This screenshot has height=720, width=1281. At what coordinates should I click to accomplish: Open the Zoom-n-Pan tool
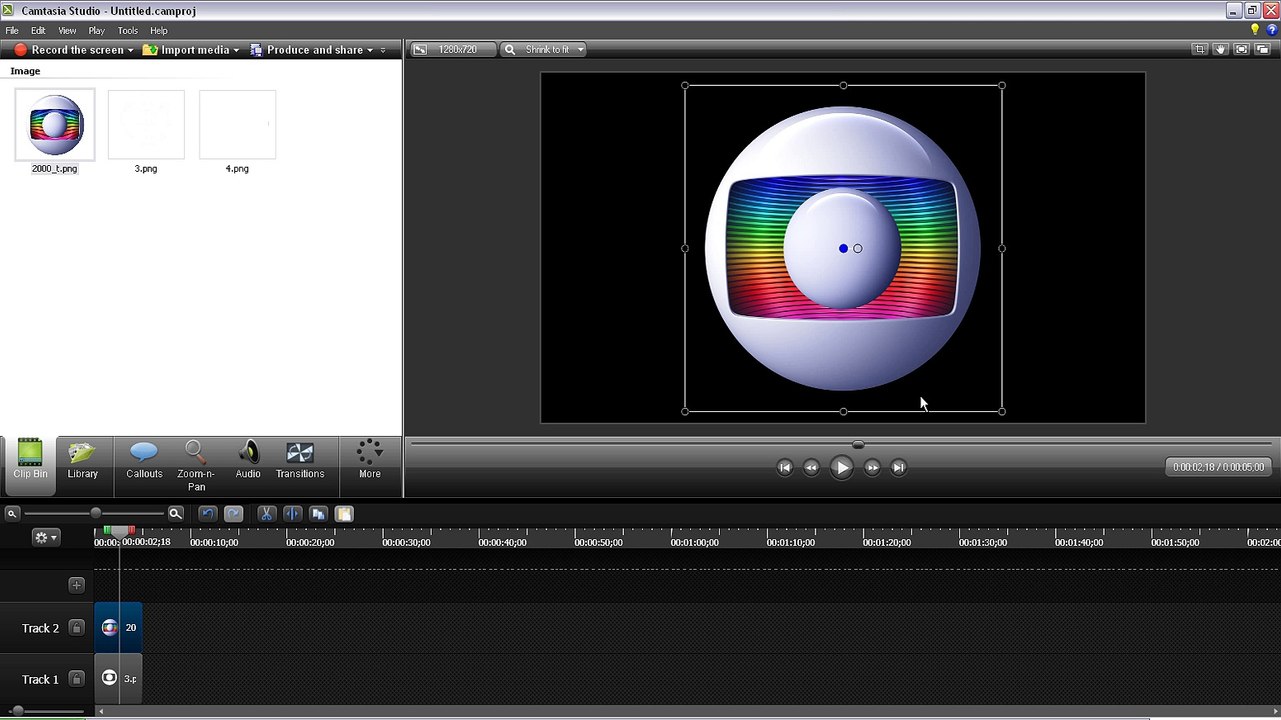(x=196, y=465)
